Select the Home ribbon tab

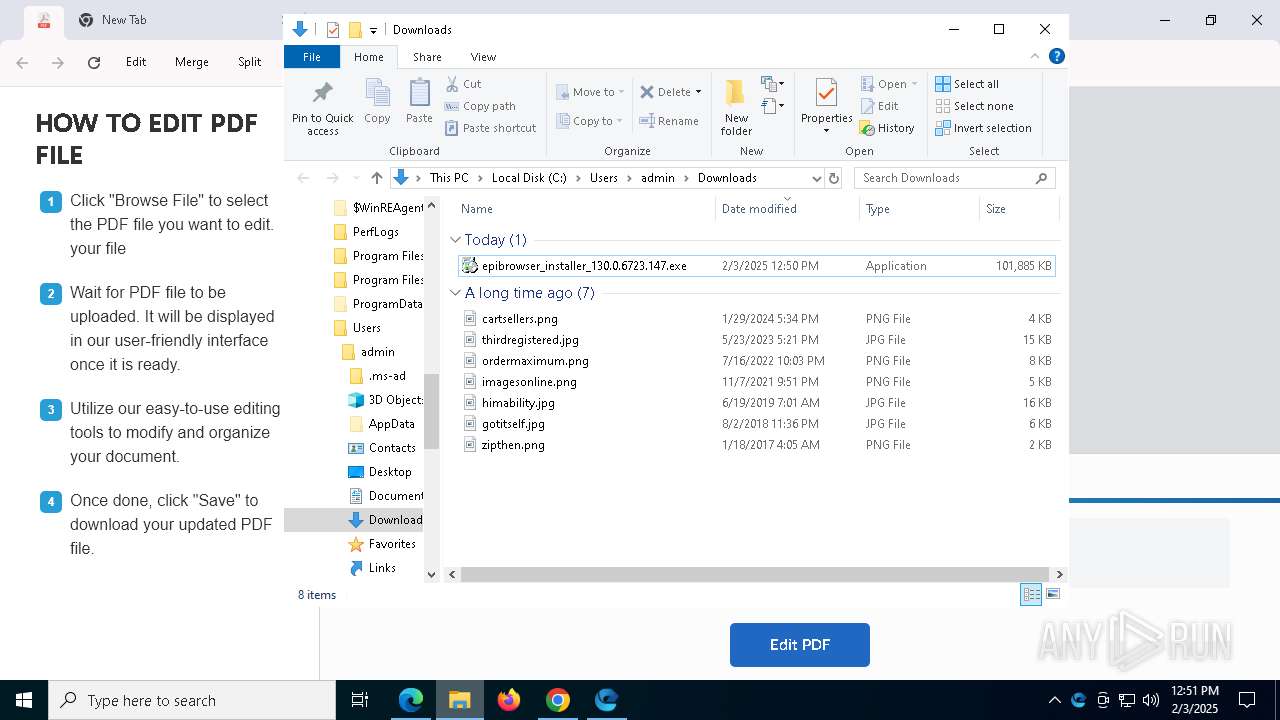coord(369,57)
